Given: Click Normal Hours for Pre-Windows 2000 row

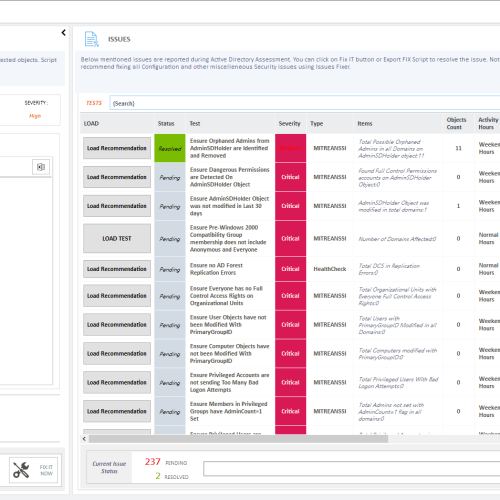Looking at the screenshot, I should point(488,238).
